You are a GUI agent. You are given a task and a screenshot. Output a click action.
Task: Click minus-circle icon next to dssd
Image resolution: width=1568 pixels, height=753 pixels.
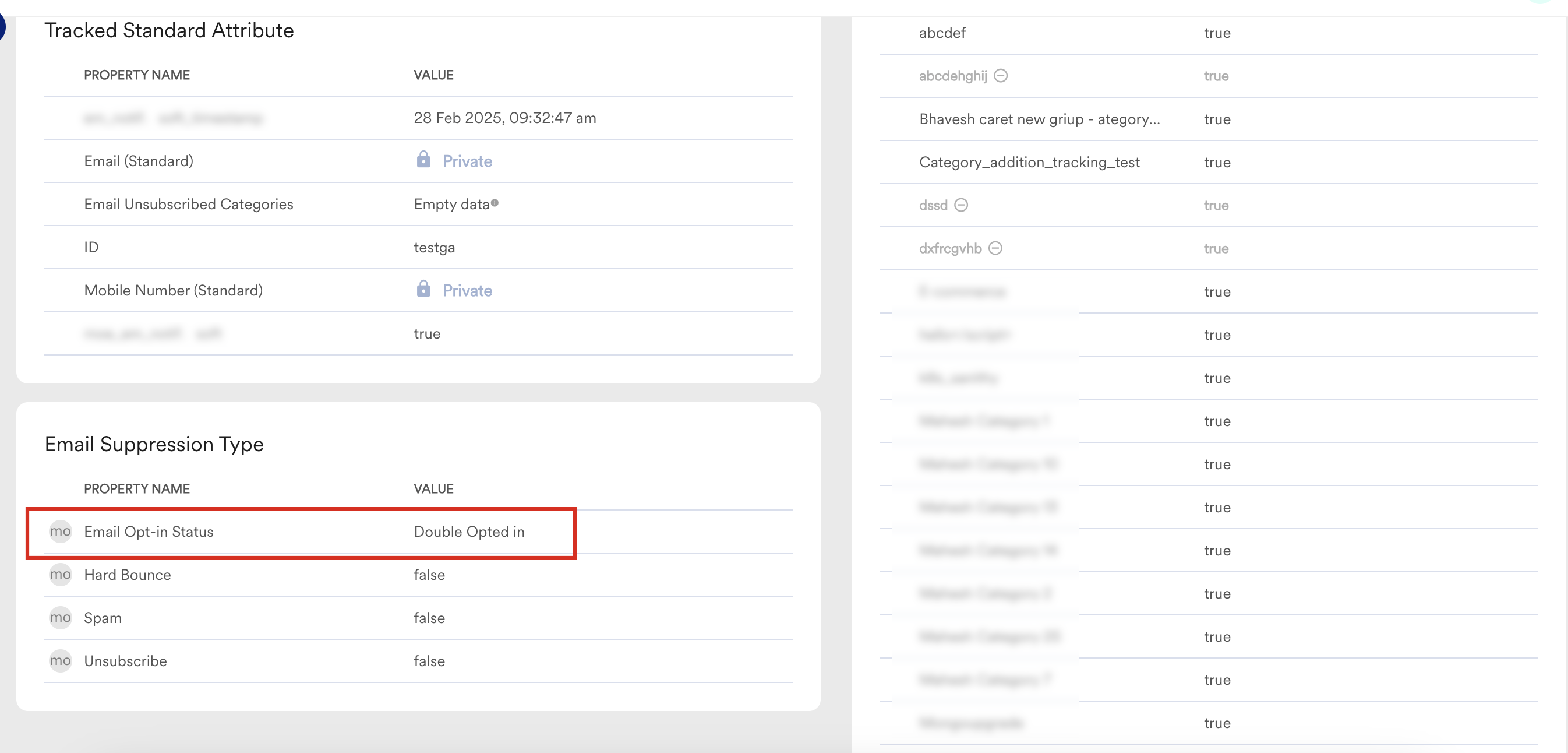point(961,205)
